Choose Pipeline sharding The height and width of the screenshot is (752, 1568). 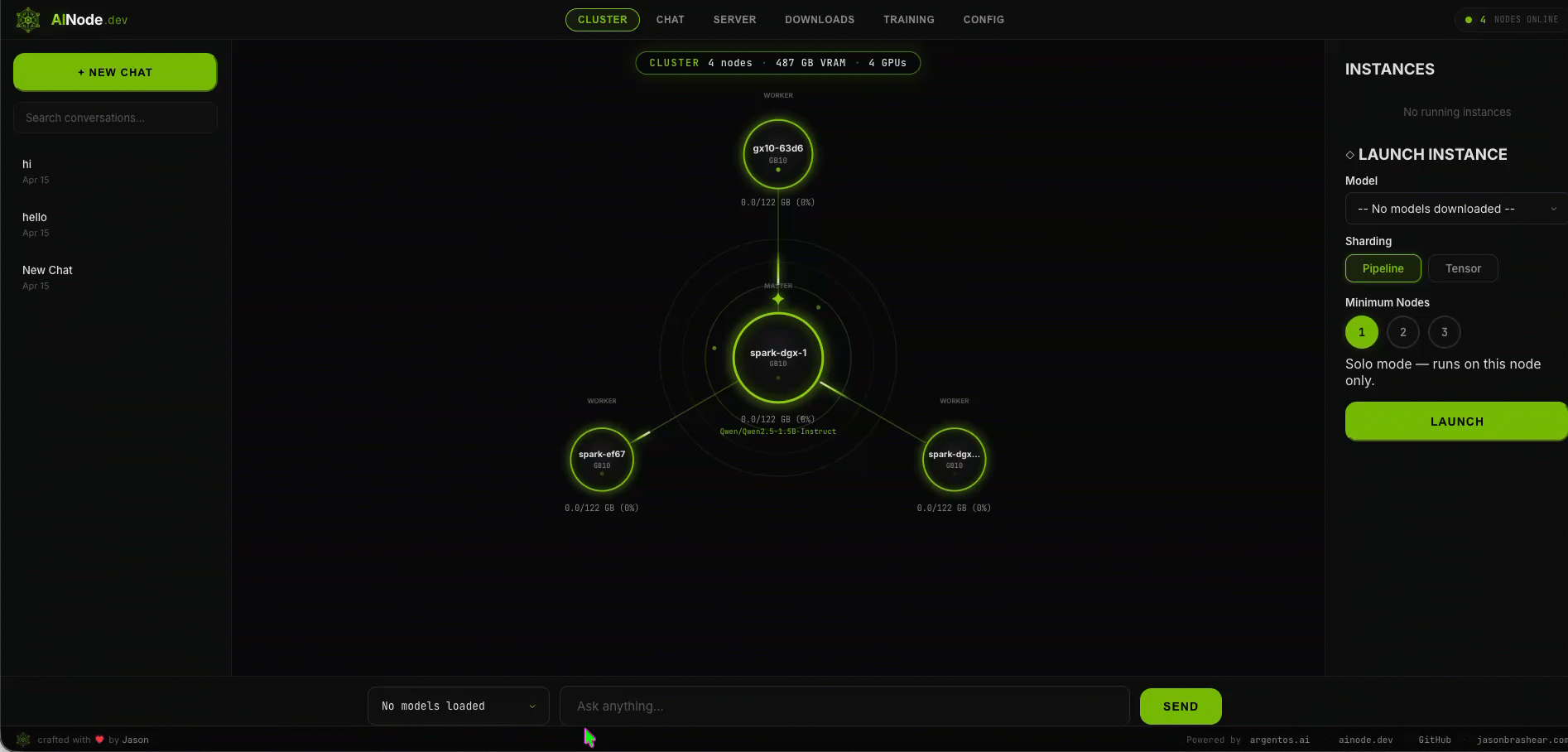[1383, 268]
